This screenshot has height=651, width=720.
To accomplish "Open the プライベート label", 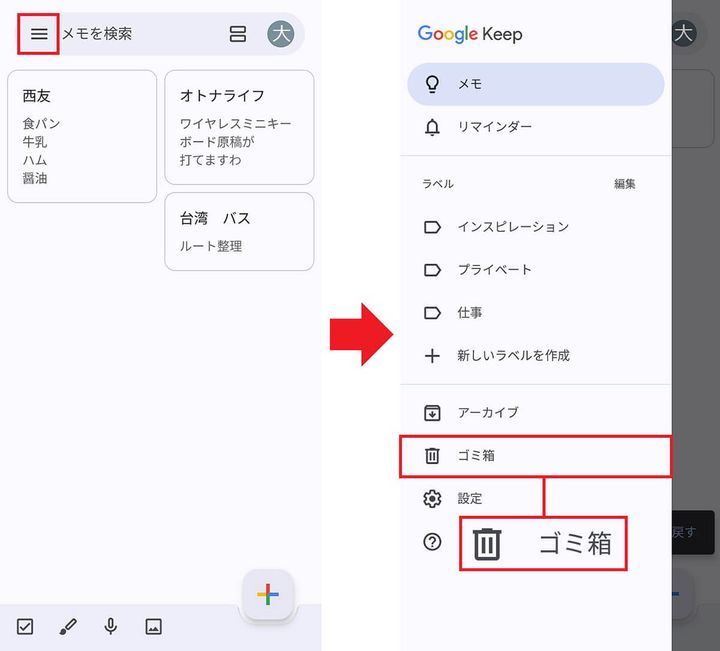I will tap(536, 269).
